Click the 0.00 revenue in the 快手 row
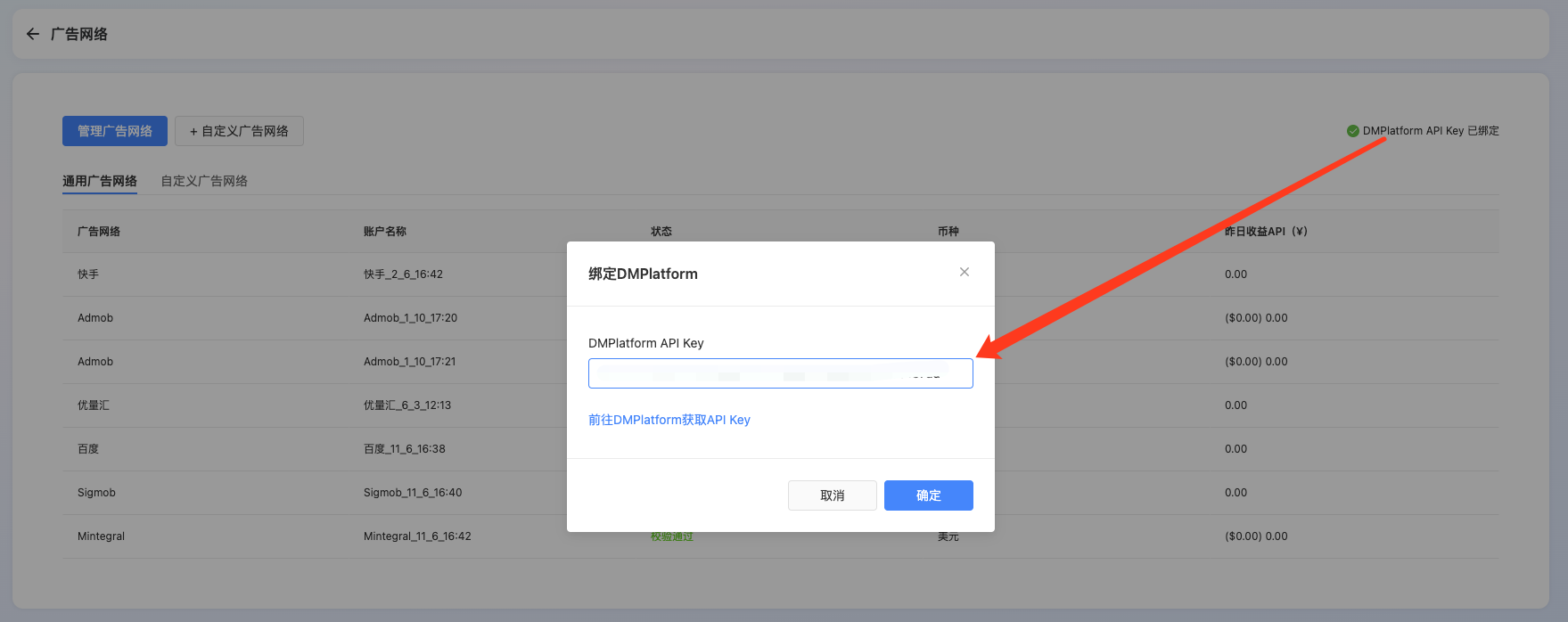This screenshot has height=622, width=1568. 1236,274
